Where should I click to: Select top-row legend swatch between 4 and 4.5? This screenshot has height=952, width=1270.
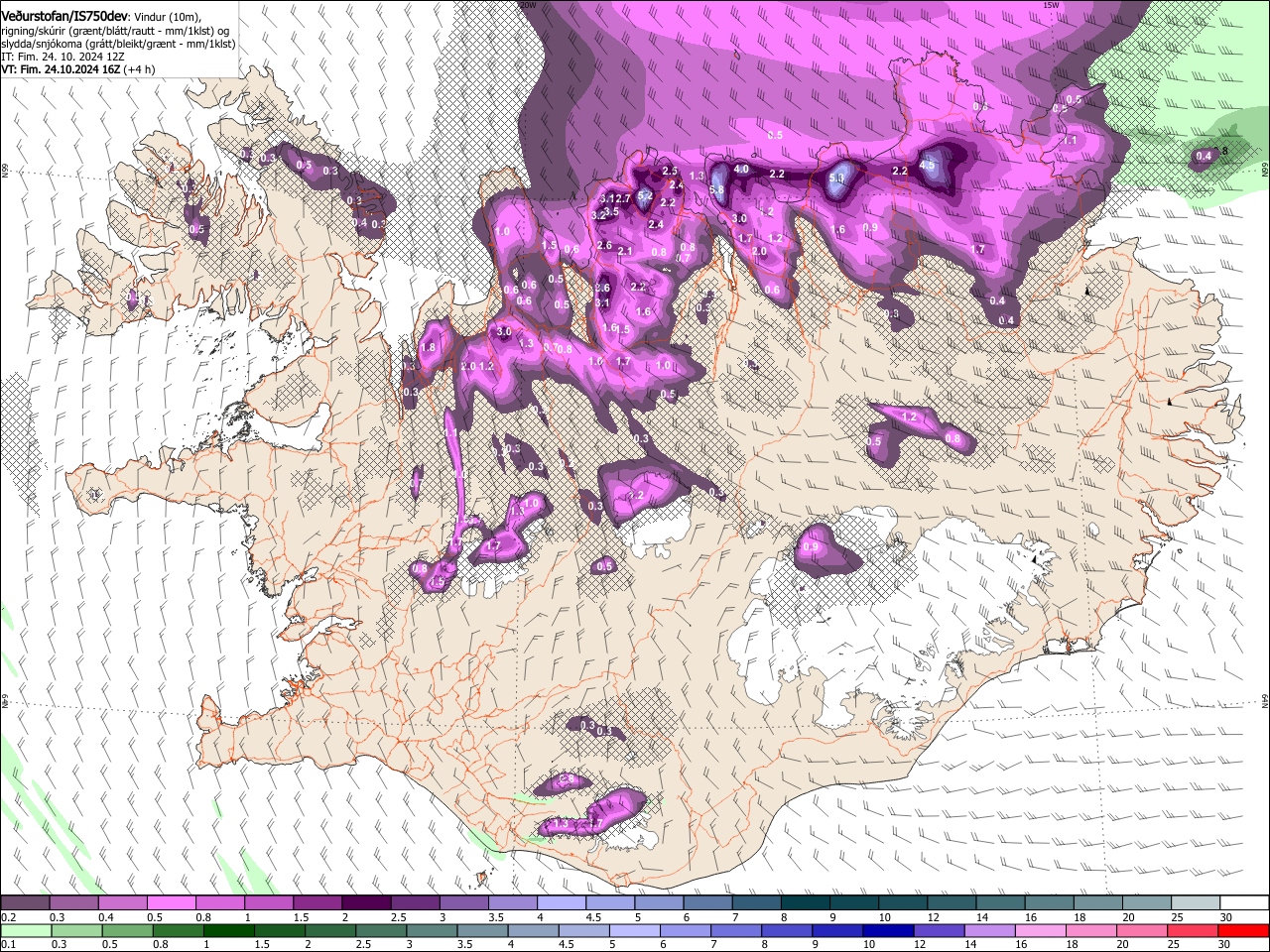[x=561, y=902]
